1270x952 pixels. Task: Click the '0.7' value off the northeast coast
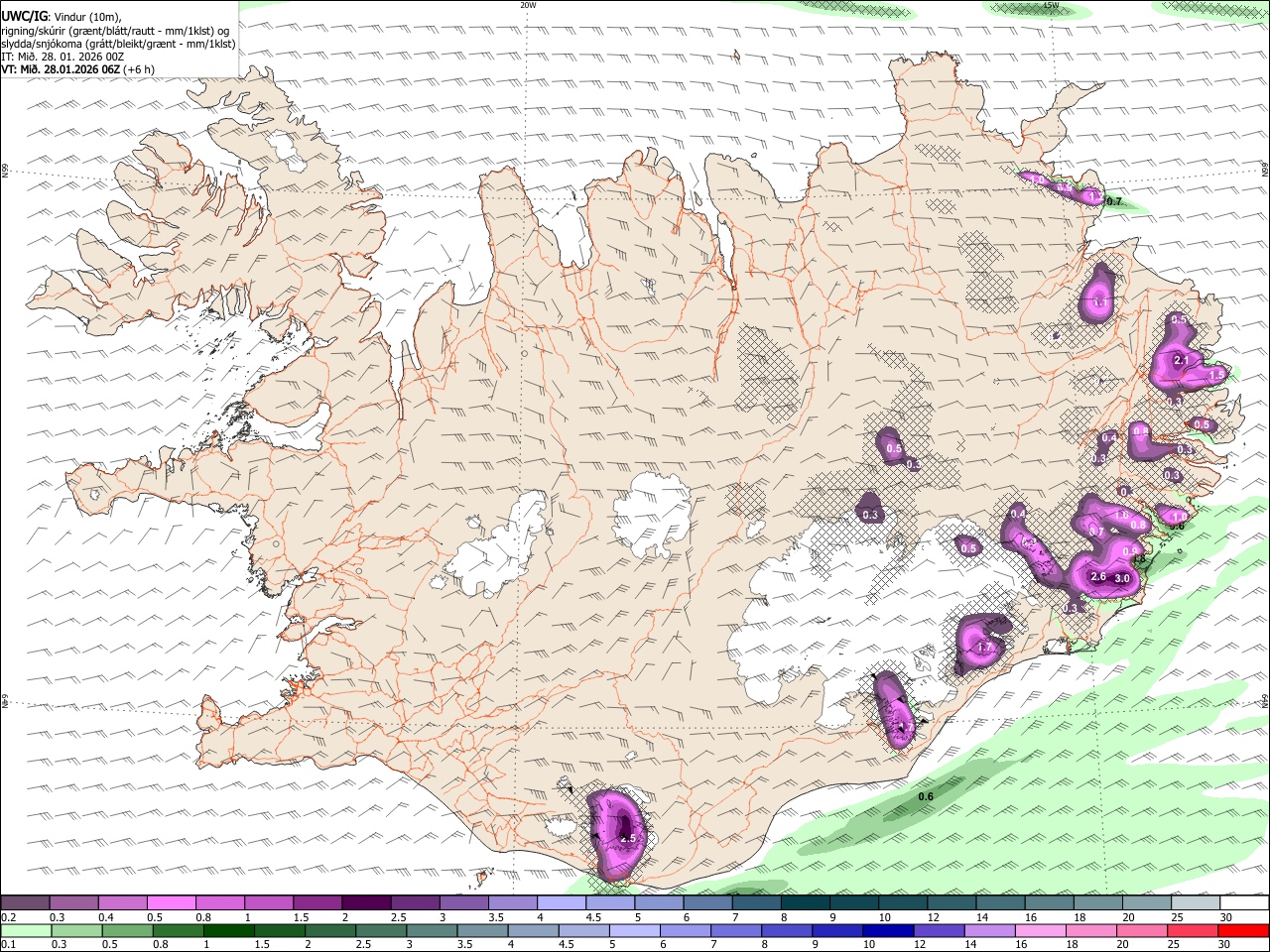point(1113,201)
